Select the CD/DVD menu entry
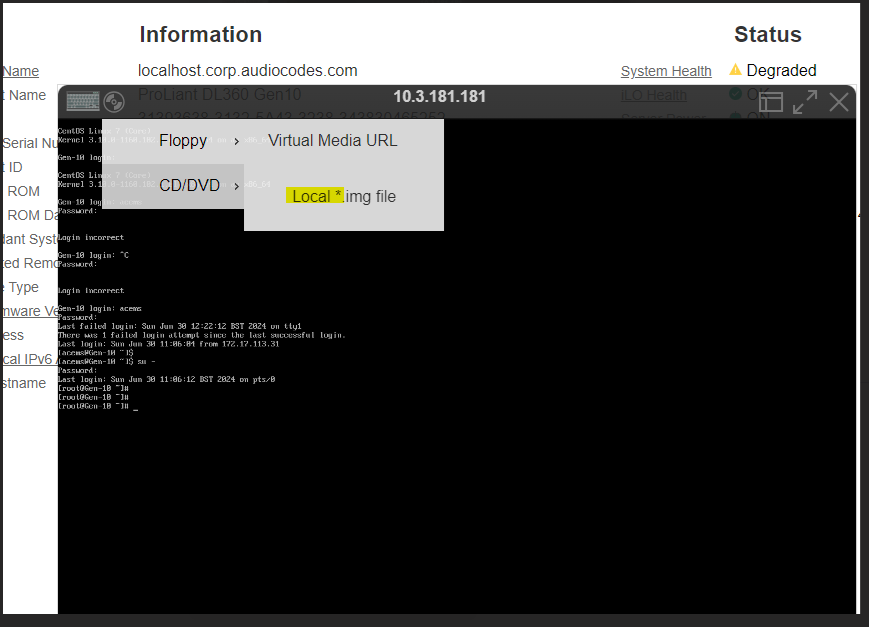This screenshot has width=869, height=627. click(x=189, y=186)
